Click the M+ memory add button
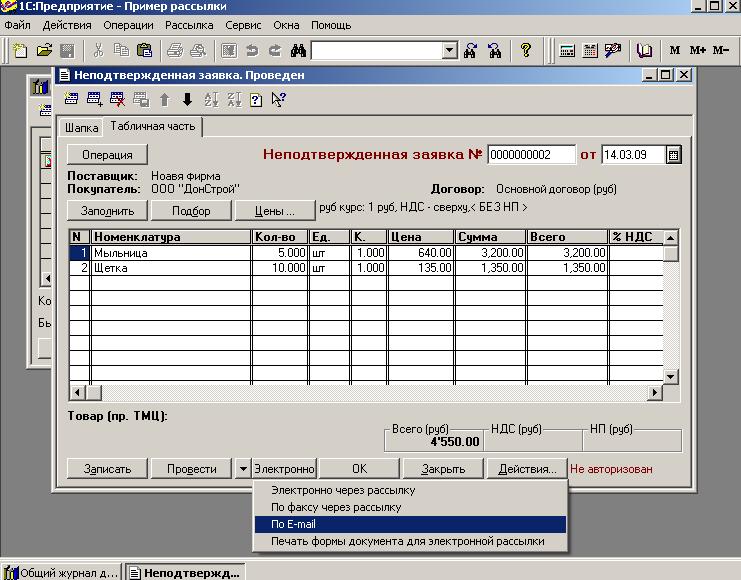Image resolution: width=741 pixels, height=580 pixels. [698, 50]
